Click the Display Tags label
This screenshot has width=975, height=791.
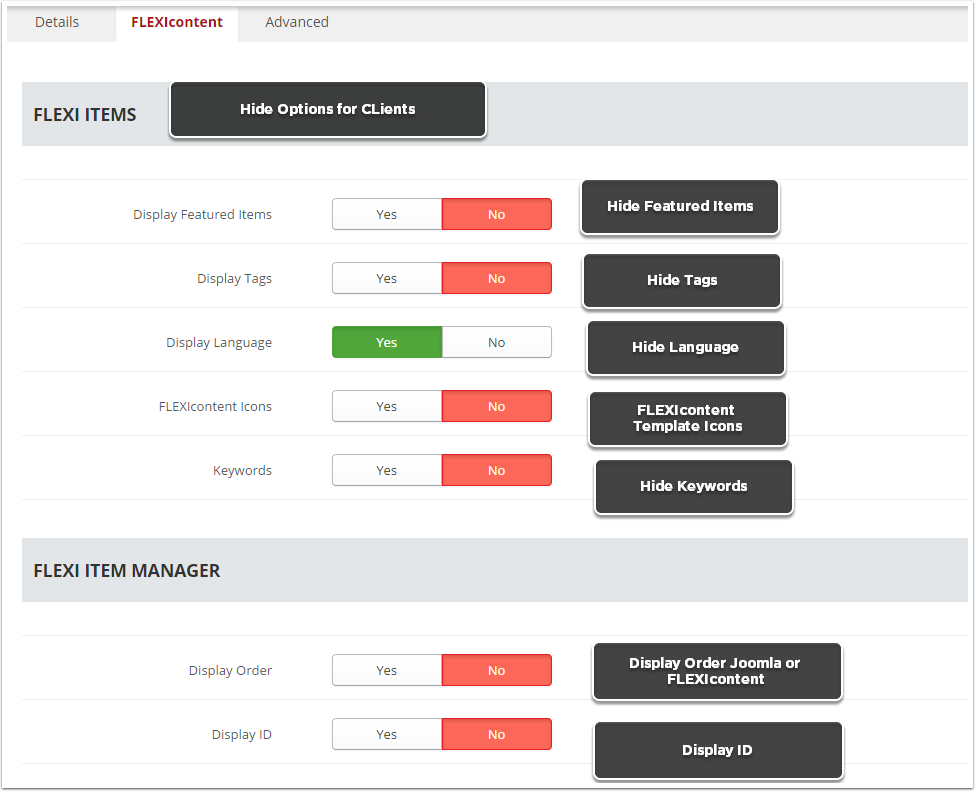[x=234, y=279]
